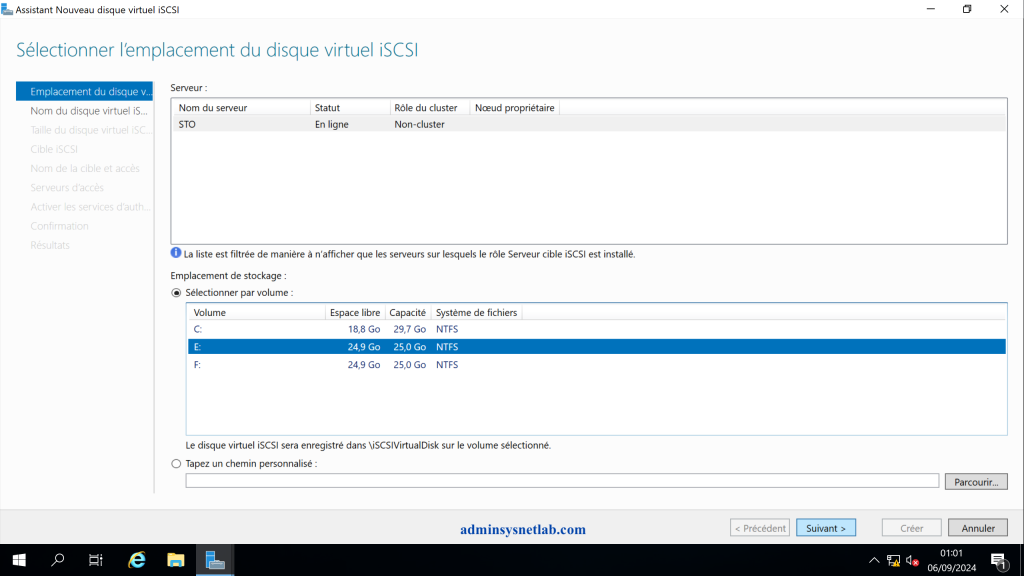This screenshot has height=576, width=1024.
Task: Click the Suivant button
Action: point(825,528)
